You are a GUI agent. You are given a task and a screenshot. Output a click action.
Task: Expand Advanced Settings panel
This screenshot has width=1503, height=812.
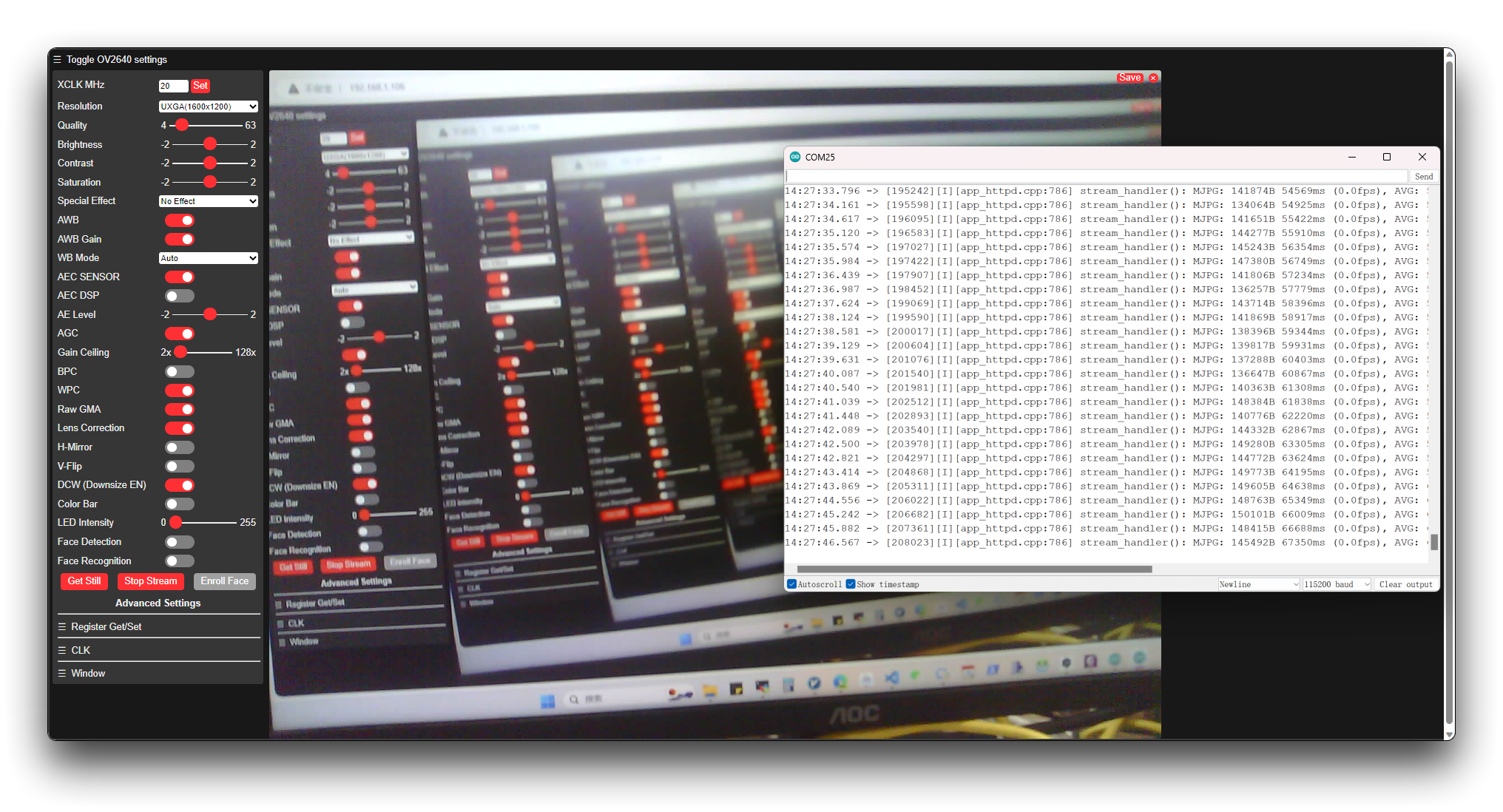click(x=158, y=603)
